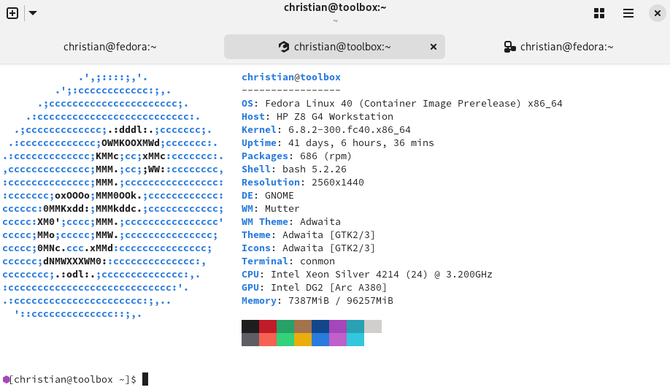The image size is (670, 390).
Task: Click the Resolution value 2560x1440
Action: [338, 182]
